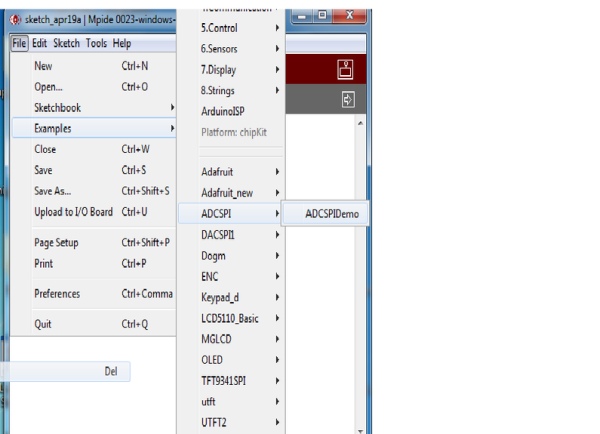
Task: Open the ADCSPIDemo example
Action: pos(326,214)
